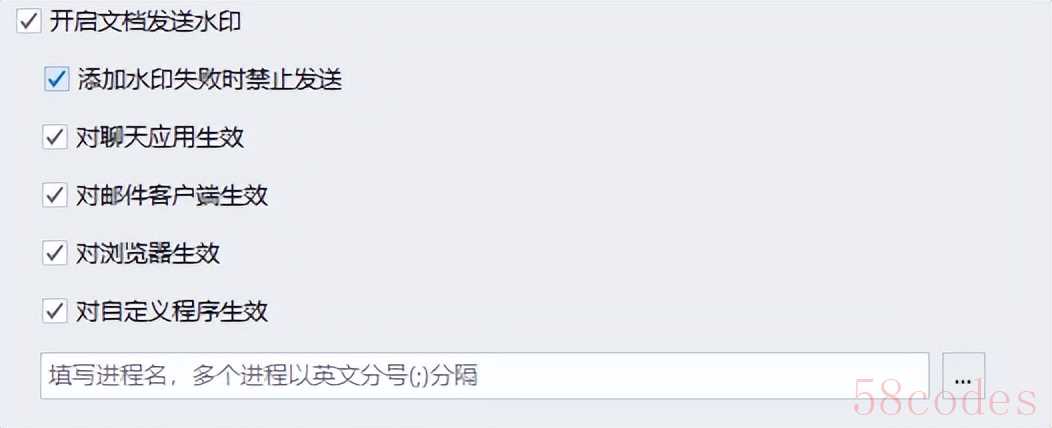Click the 对浏览器生效 label text
This screenshot has height=428, width=1052.
pos(148,253)
